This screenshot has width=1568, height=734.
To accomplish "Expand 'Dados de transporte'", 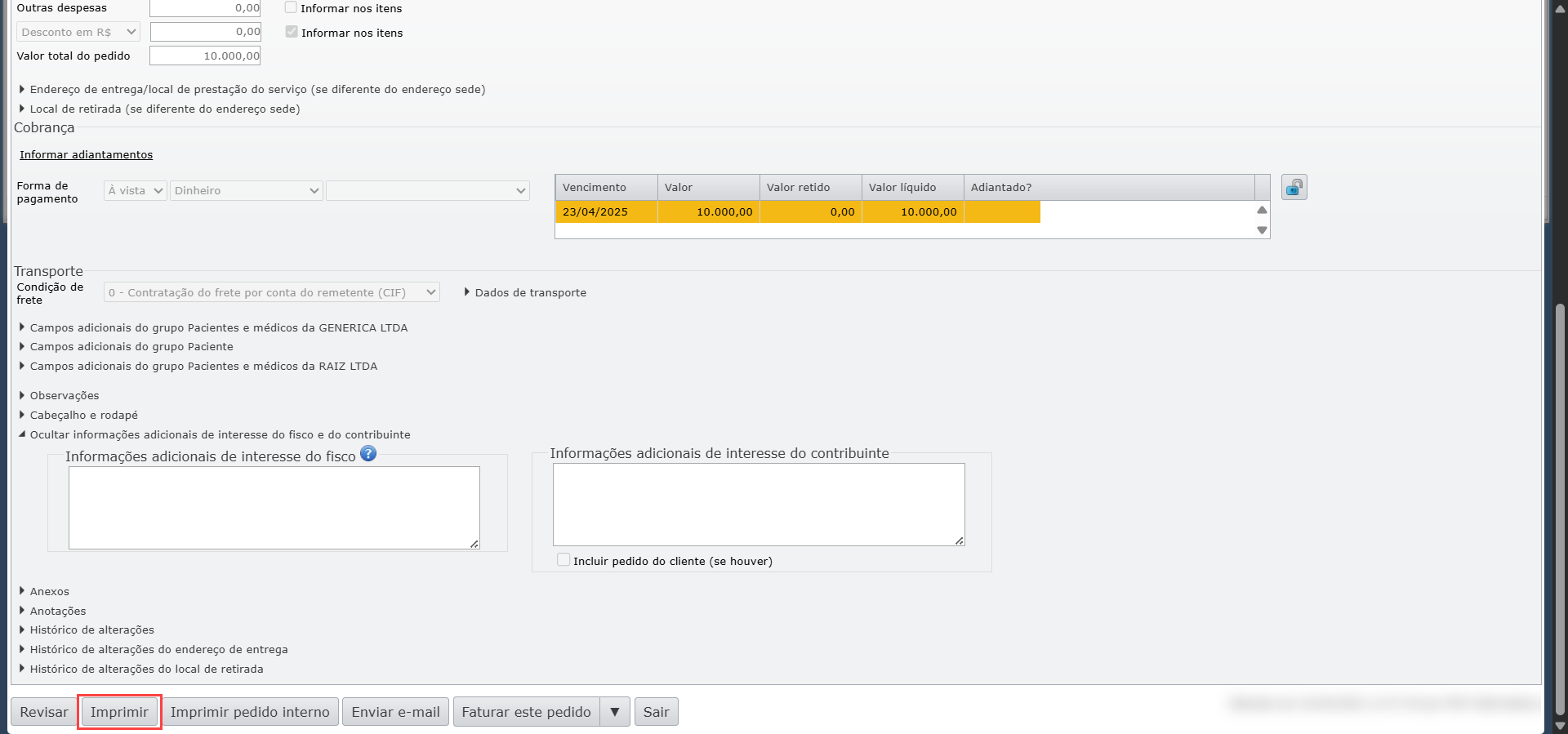I will tap(525, 292).
